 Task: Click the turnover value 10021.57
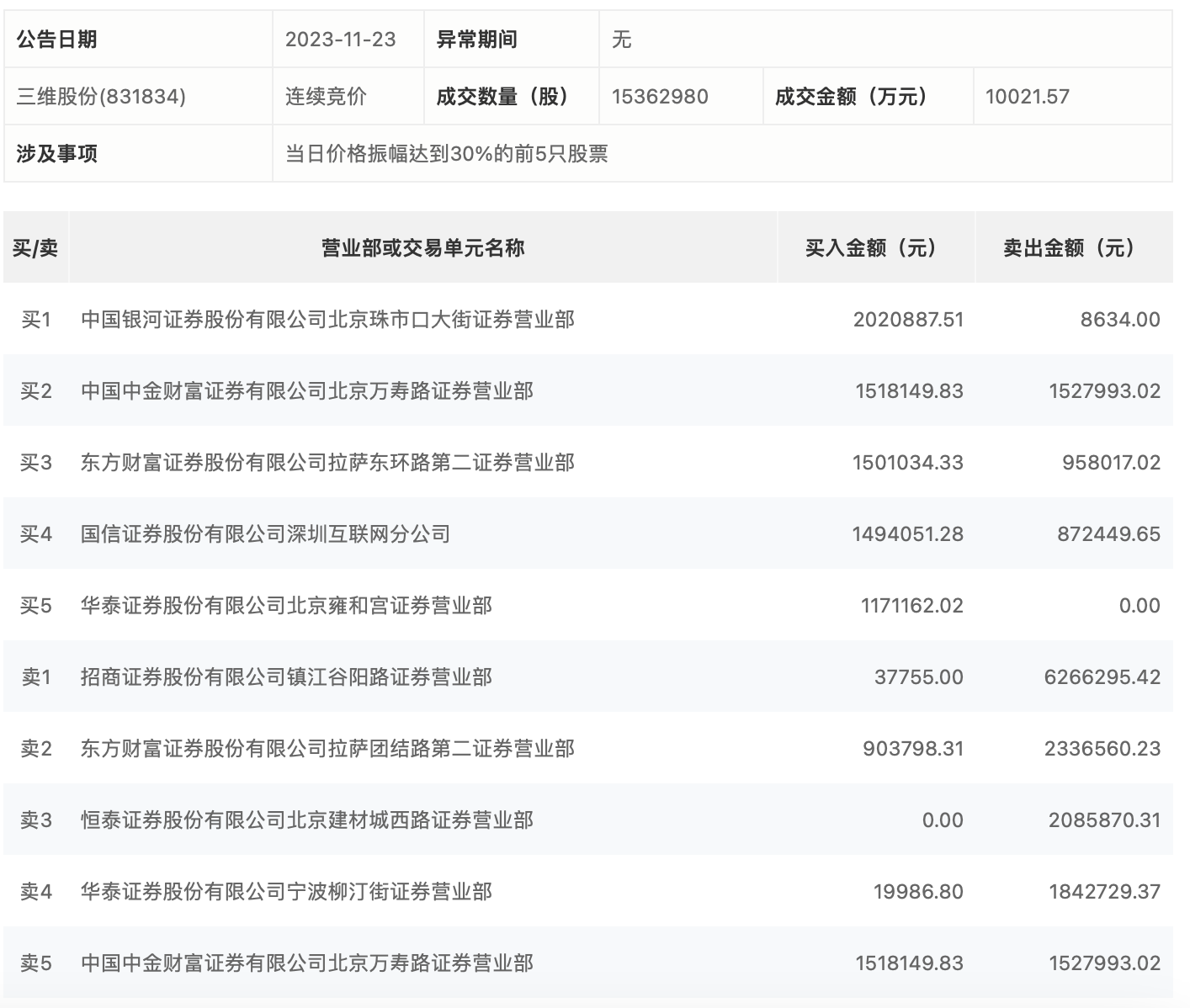(1028, 97)
